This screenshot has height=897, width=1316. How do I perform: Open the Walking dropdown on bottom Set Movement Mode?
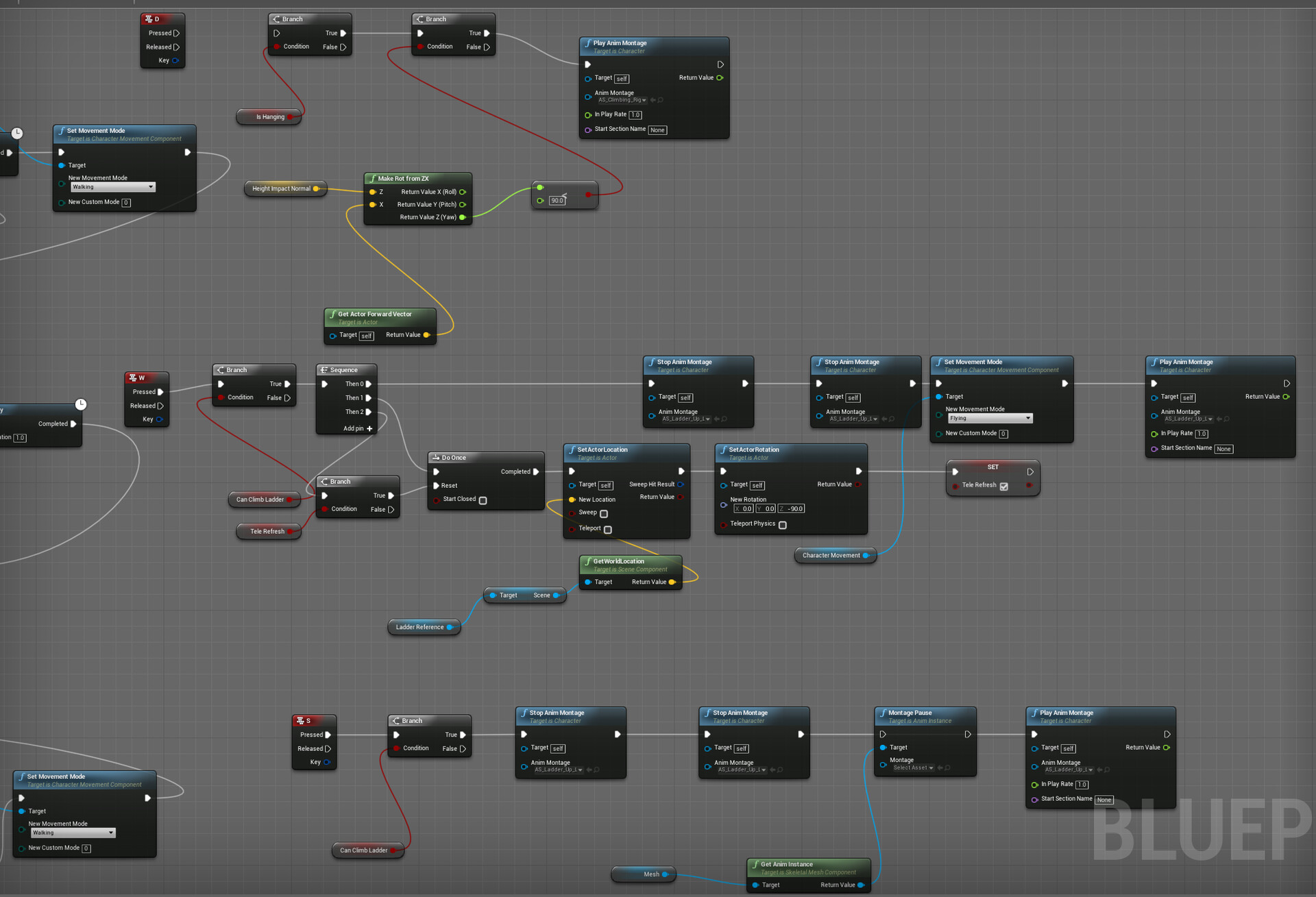tap(72, 833)
